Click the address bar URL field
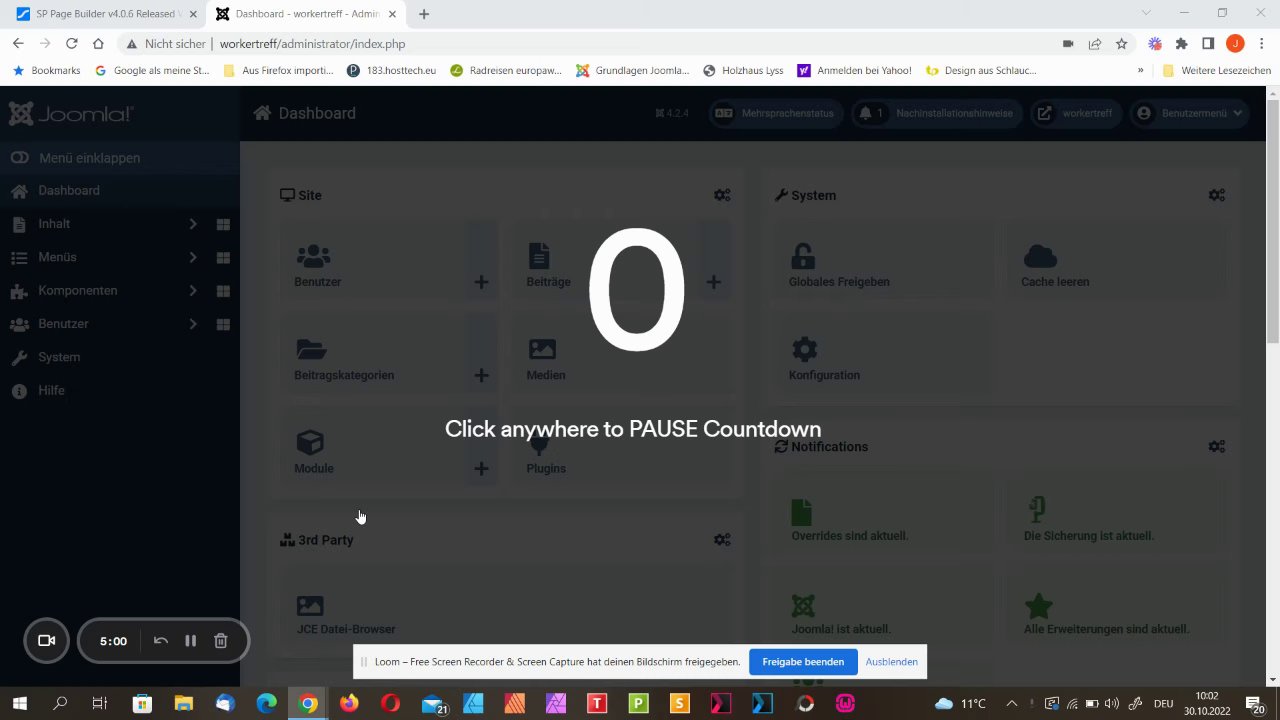This screenshot has width=1280, height=720. pyautogui.click(x=590, y=44)
